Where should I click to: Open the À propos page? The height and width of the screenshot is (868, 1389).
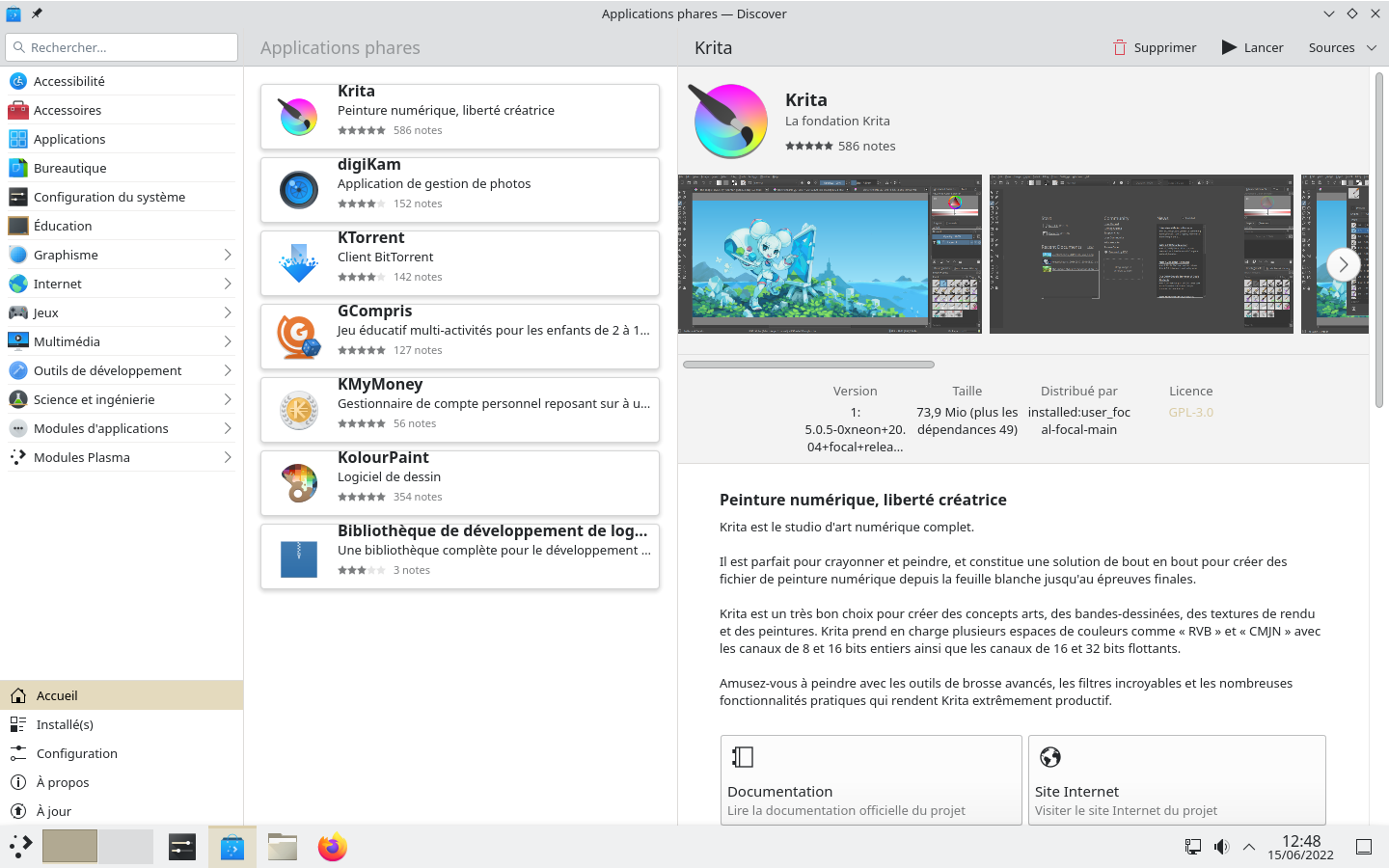point(122,782)
